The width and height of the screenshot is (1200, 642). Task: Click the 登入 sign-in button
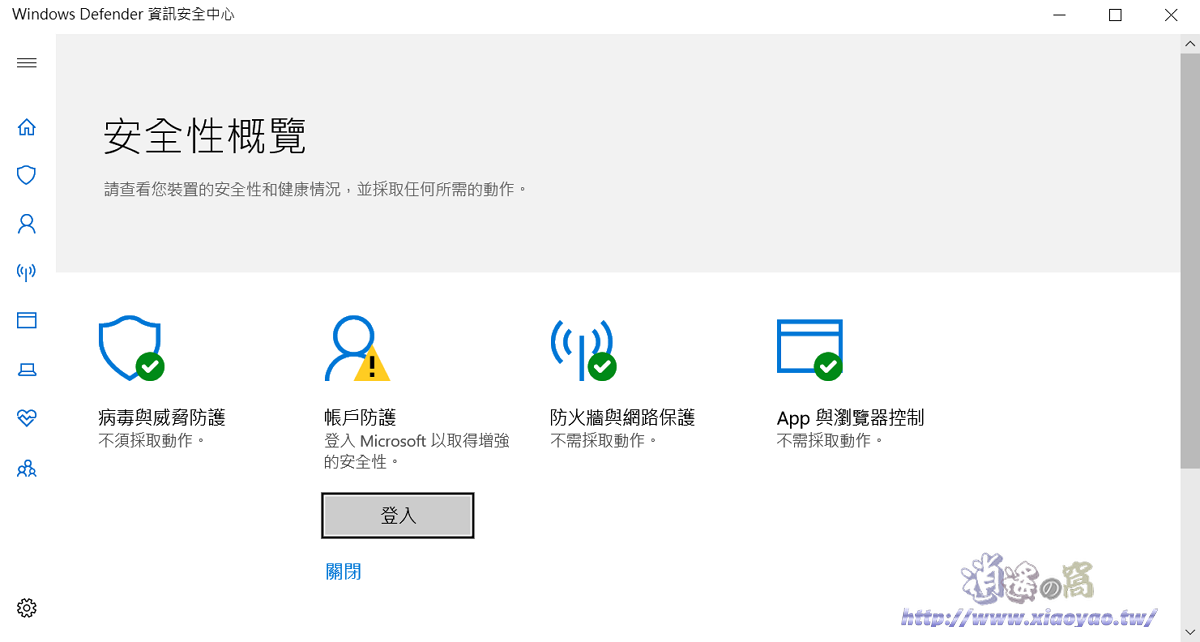398,516
